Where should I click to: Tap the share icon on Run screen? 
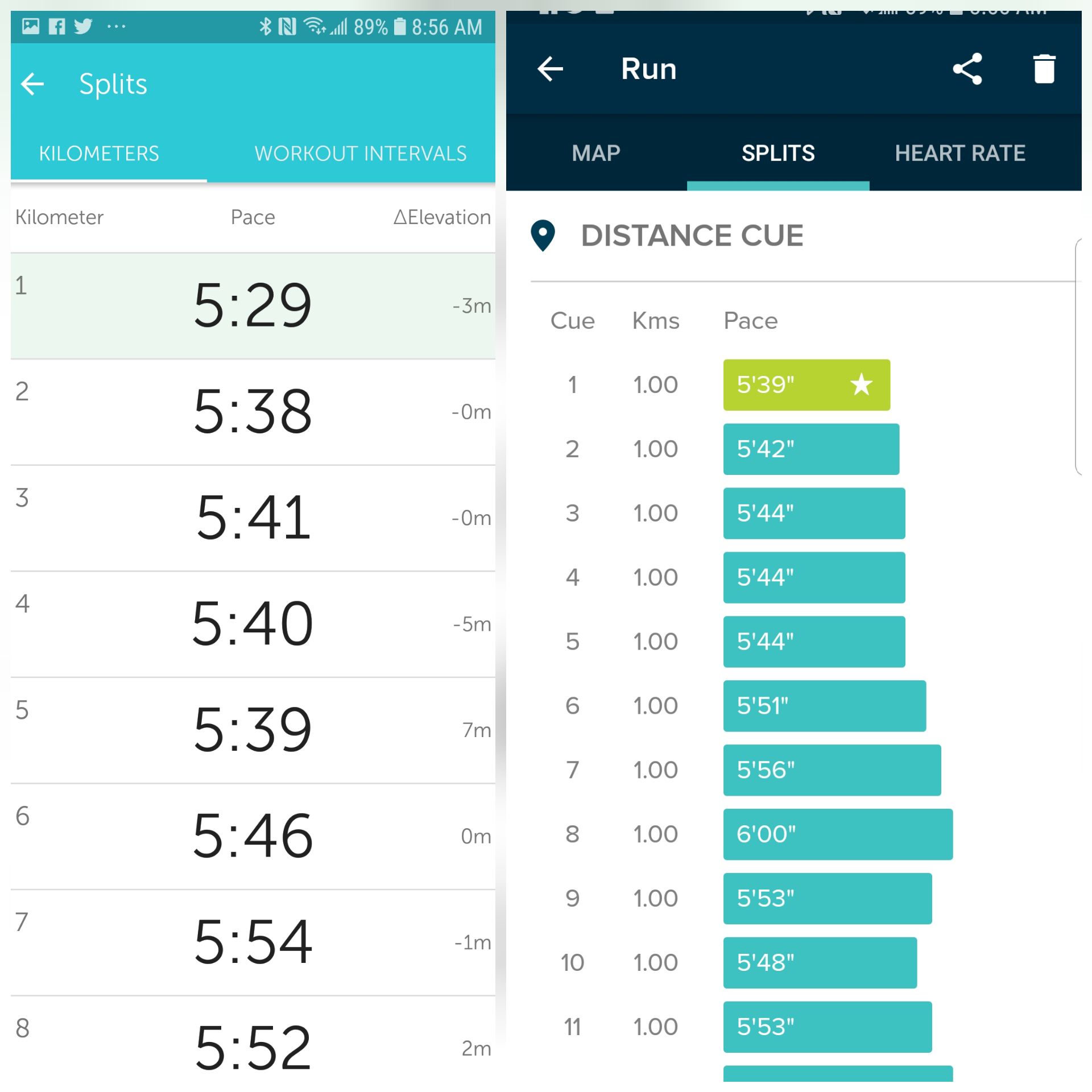click(967, 69)
